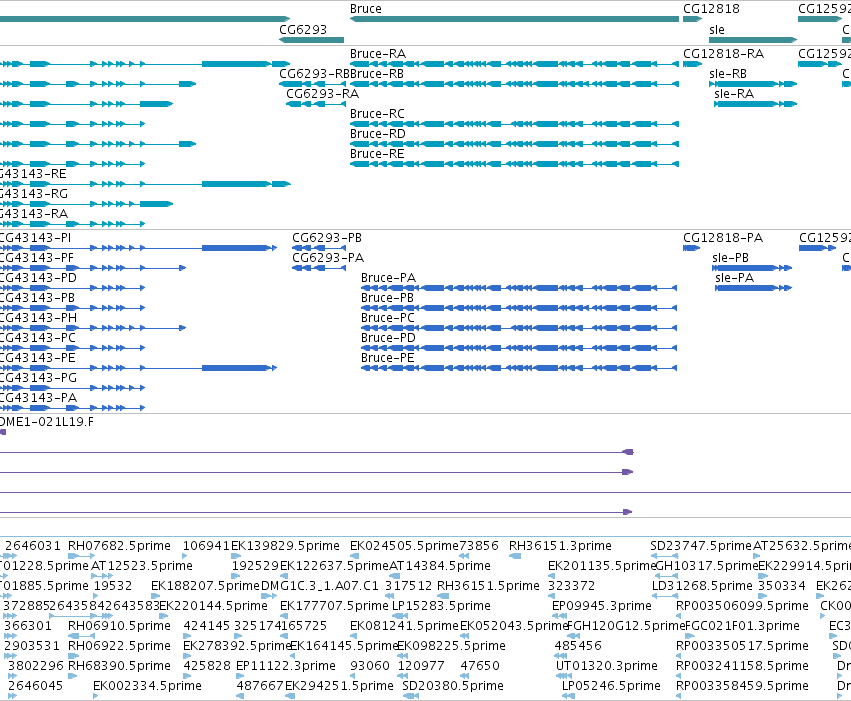Select EST SD23747.5prime
The width and height of the screenshot is (851, 701).
tap(701, 546)
